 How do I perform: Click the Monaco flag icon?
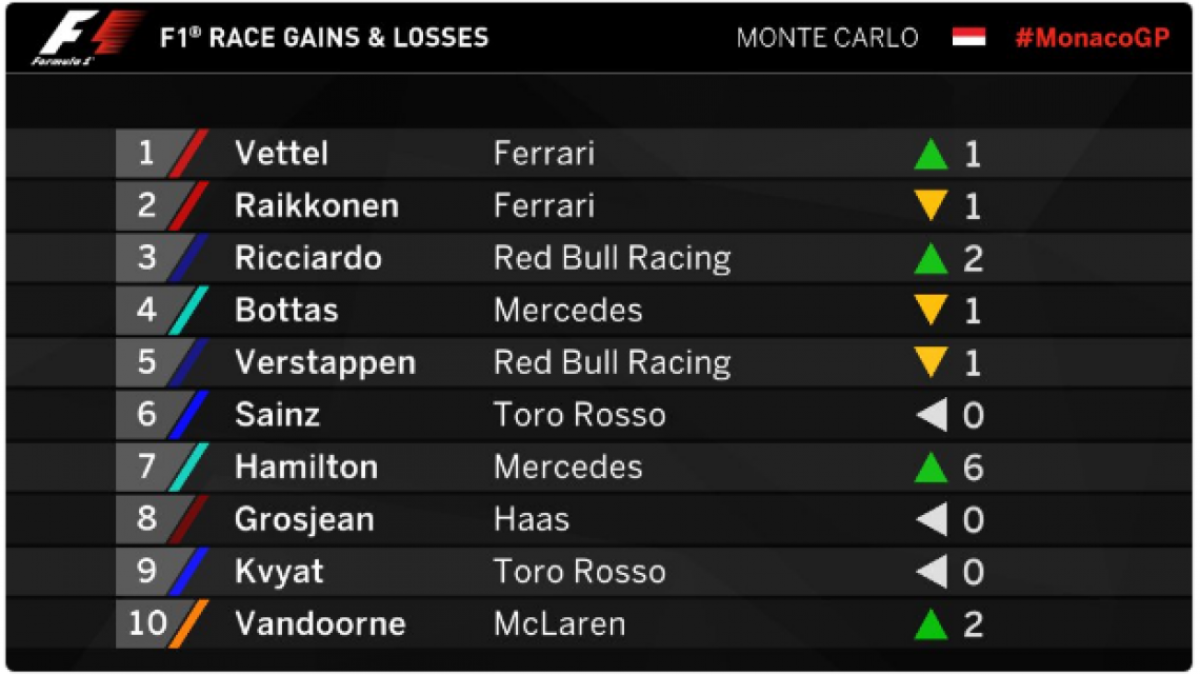click(968, 38)
